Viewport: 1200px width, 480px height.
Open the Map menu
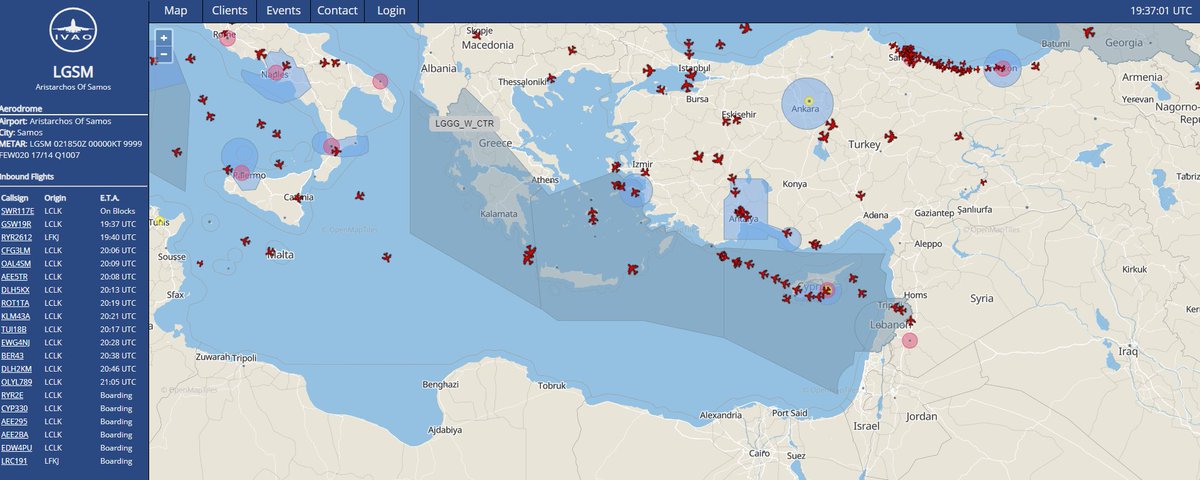[x=175, y=10]
